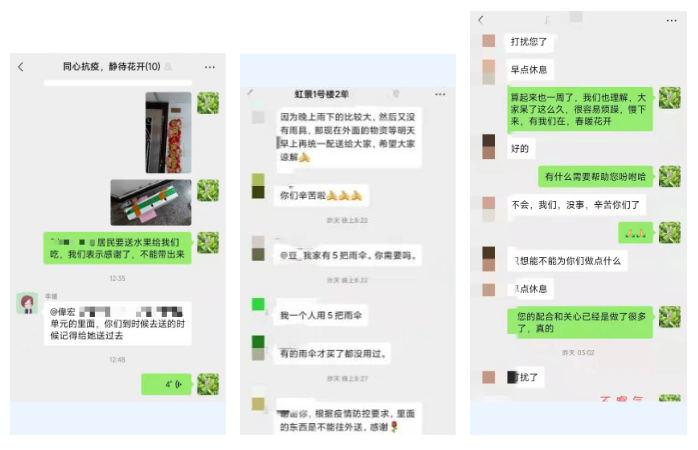698x450 pixels.
Task: View the photo of the boxes on the floor
Action: (x=151, y=203)
